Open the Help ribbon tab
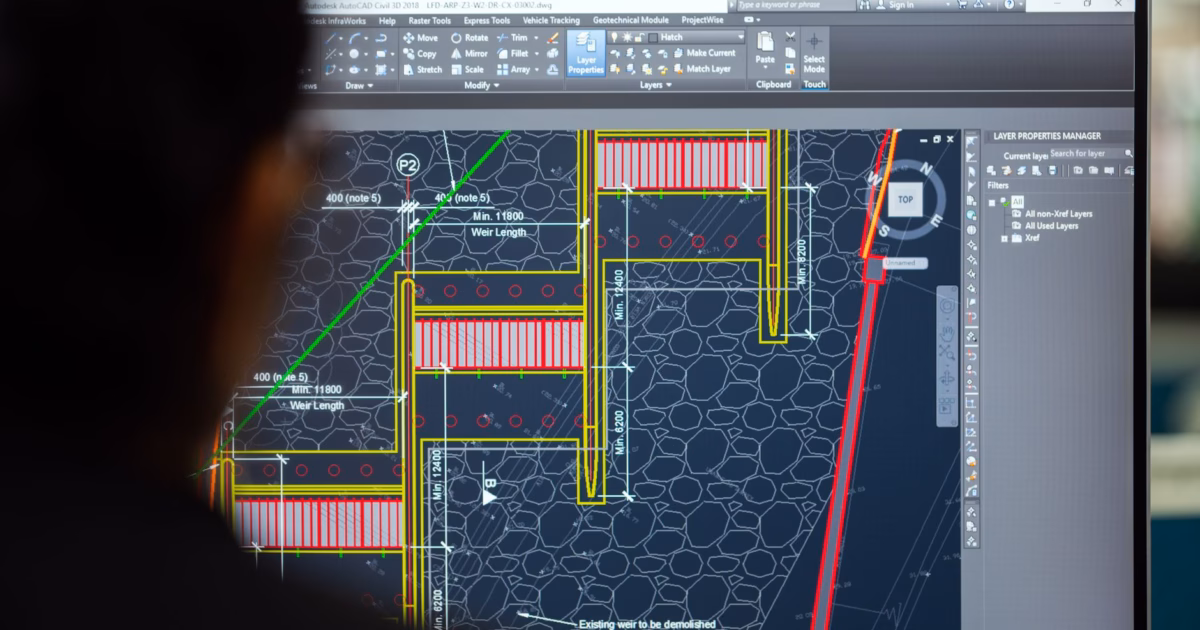 pos(387,20)
